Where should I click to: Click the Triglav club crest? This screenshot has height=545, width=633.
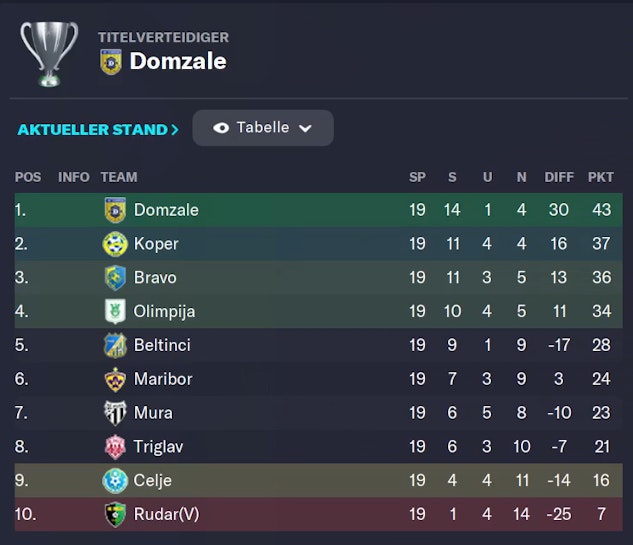coord(116,447)
